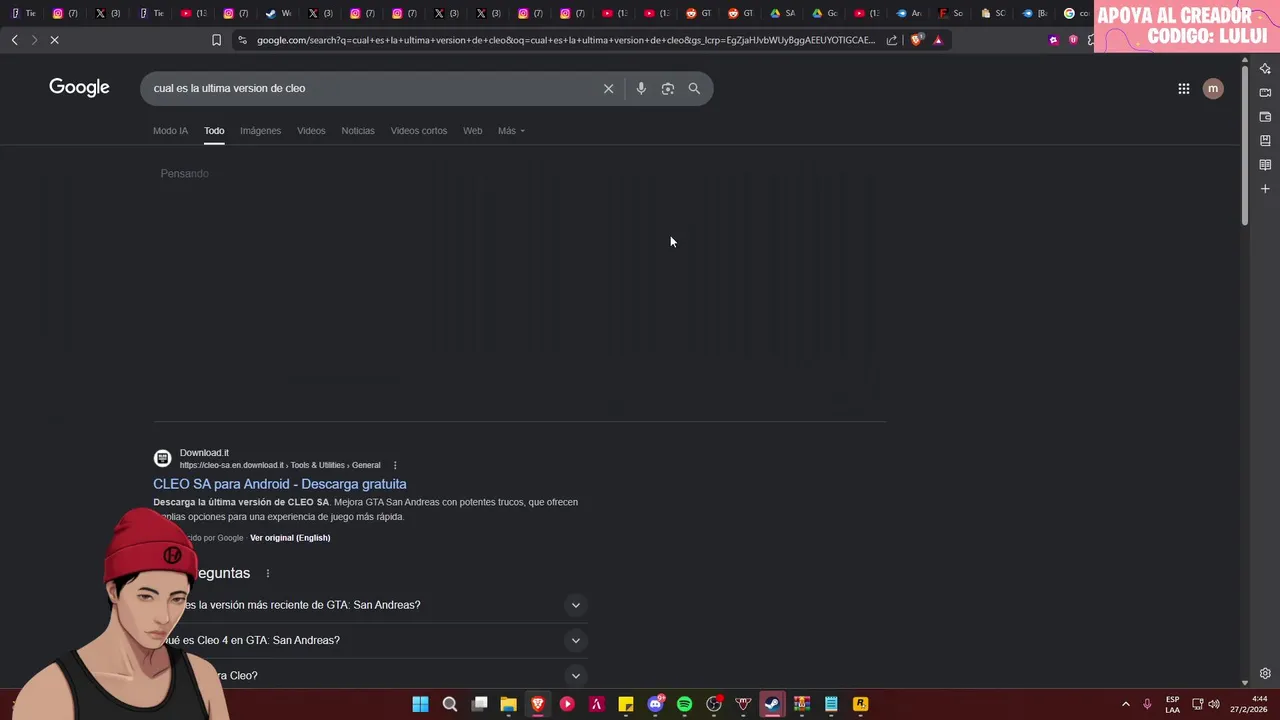This screenshot has width=1280, height=720.
Task: Open three-dot menu beside Download.it result
Action: click(395, 465)
